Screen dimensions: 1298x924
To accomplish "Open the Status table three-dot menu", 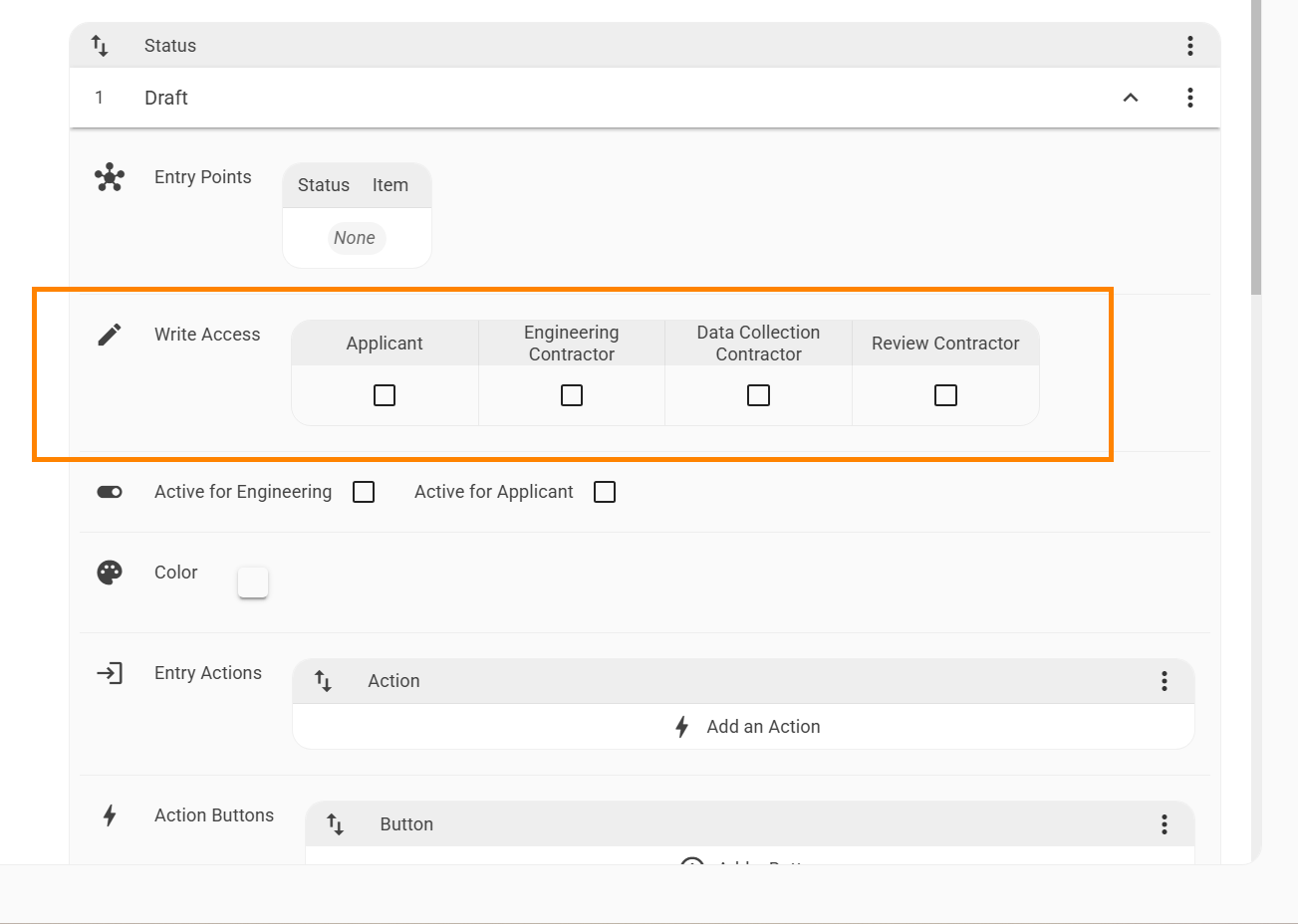I will click(1189, 46).
